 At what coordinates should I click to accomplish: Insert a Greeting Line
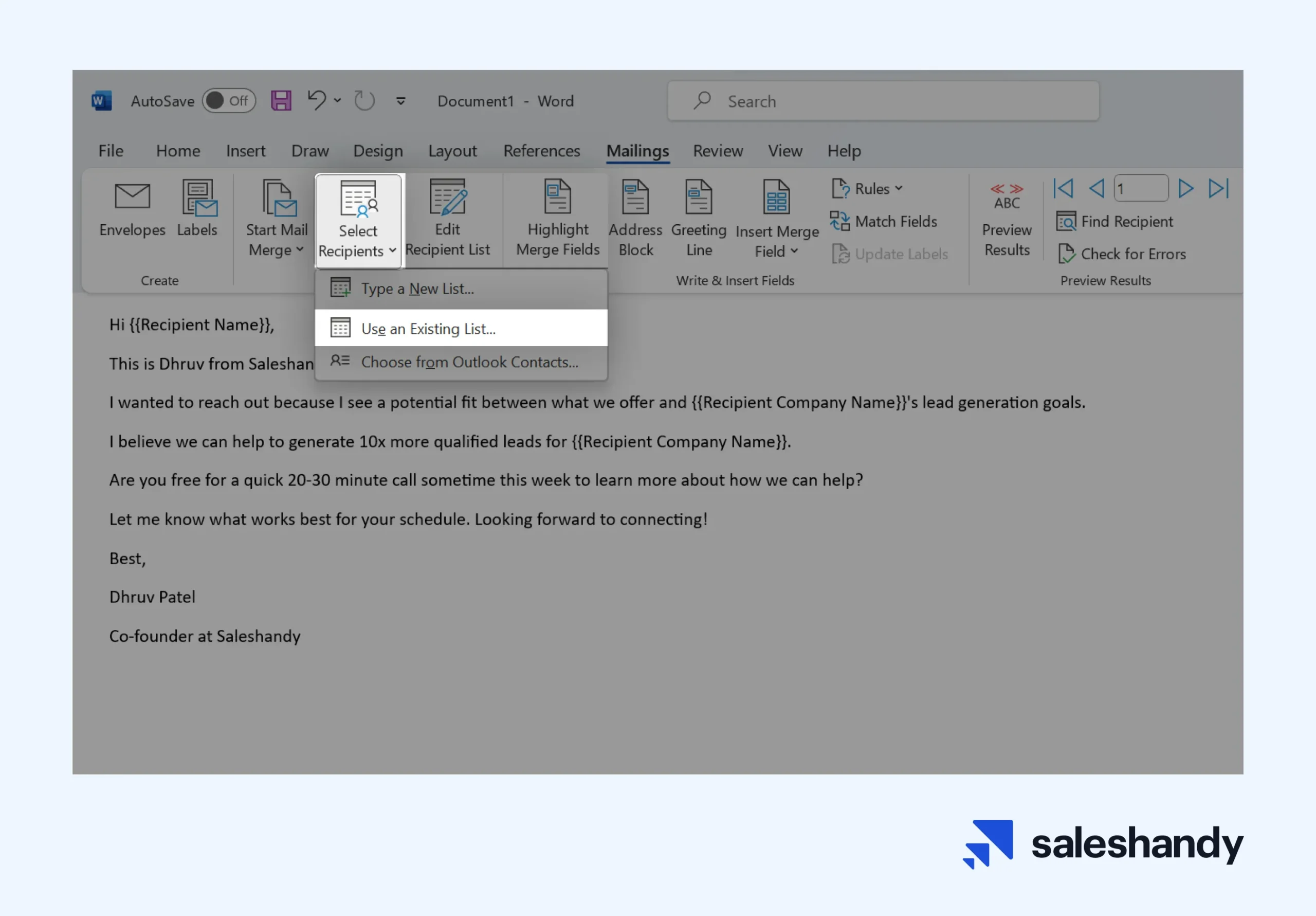click(x=699, y=219)
